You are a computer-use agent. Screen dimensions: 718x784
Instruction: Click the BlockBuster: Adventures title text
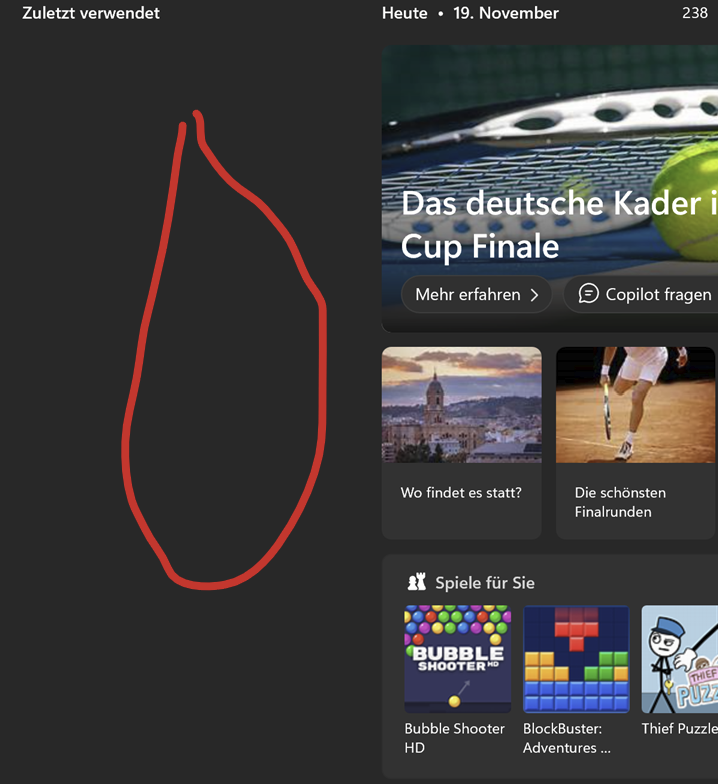(566, 738)
